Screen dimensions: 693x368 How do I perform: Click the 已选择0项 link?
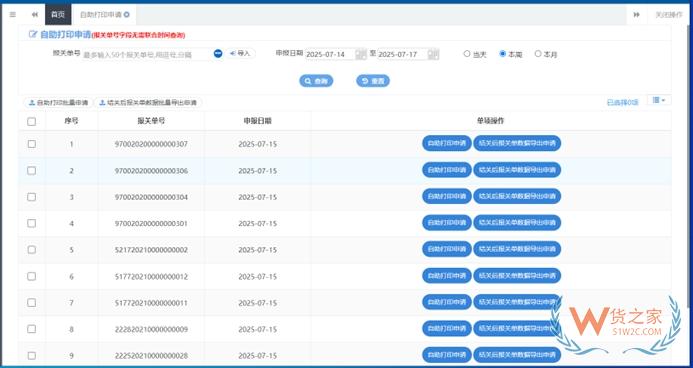[622, 102]
